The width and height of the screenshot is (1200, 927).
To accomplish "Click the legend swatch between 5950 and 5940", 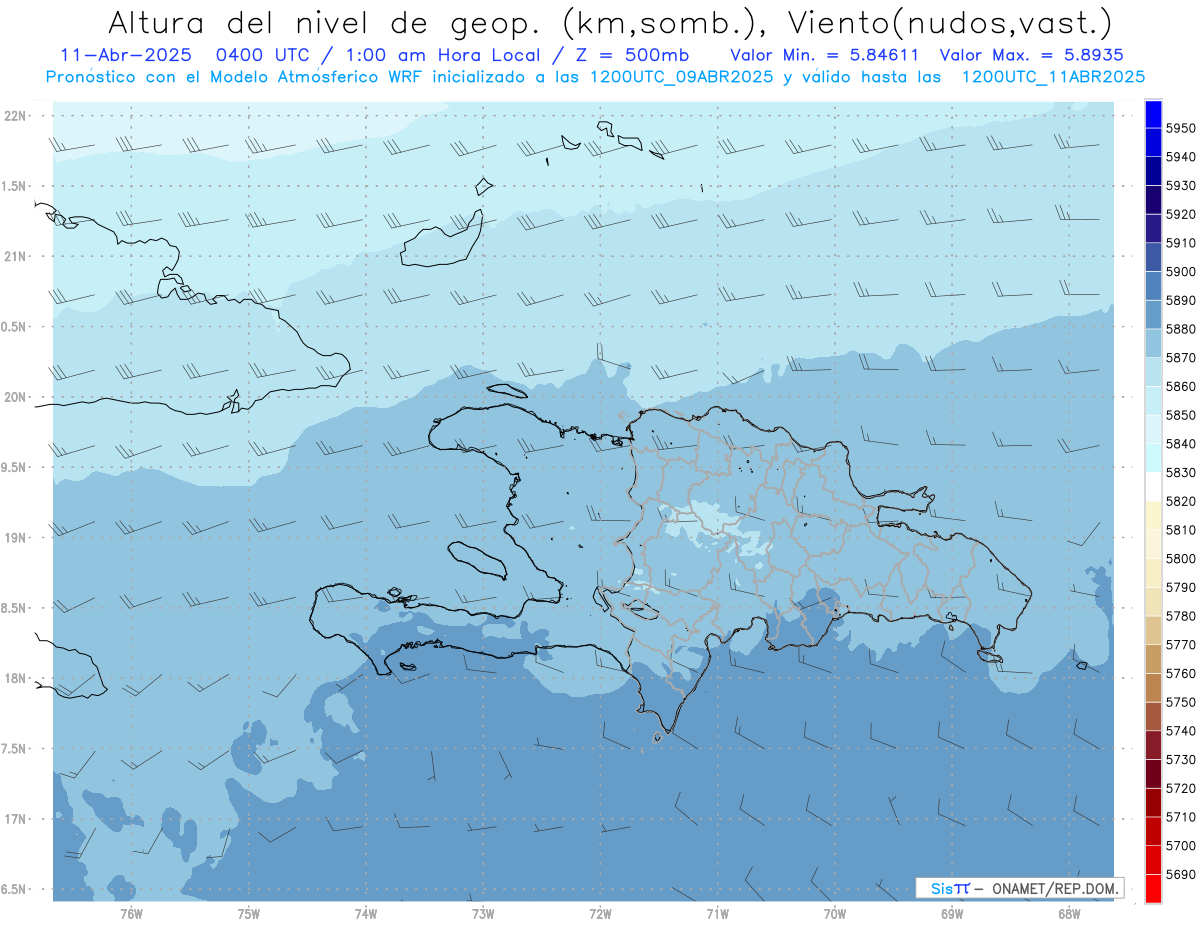I will click(1153, 143).
